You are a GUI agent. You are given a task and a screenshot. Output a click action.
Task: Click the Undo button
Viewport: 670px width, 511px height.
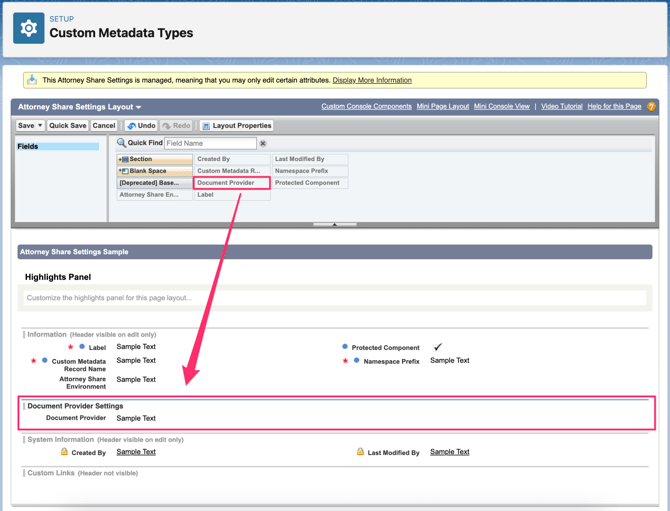click(x=141, y=126)
